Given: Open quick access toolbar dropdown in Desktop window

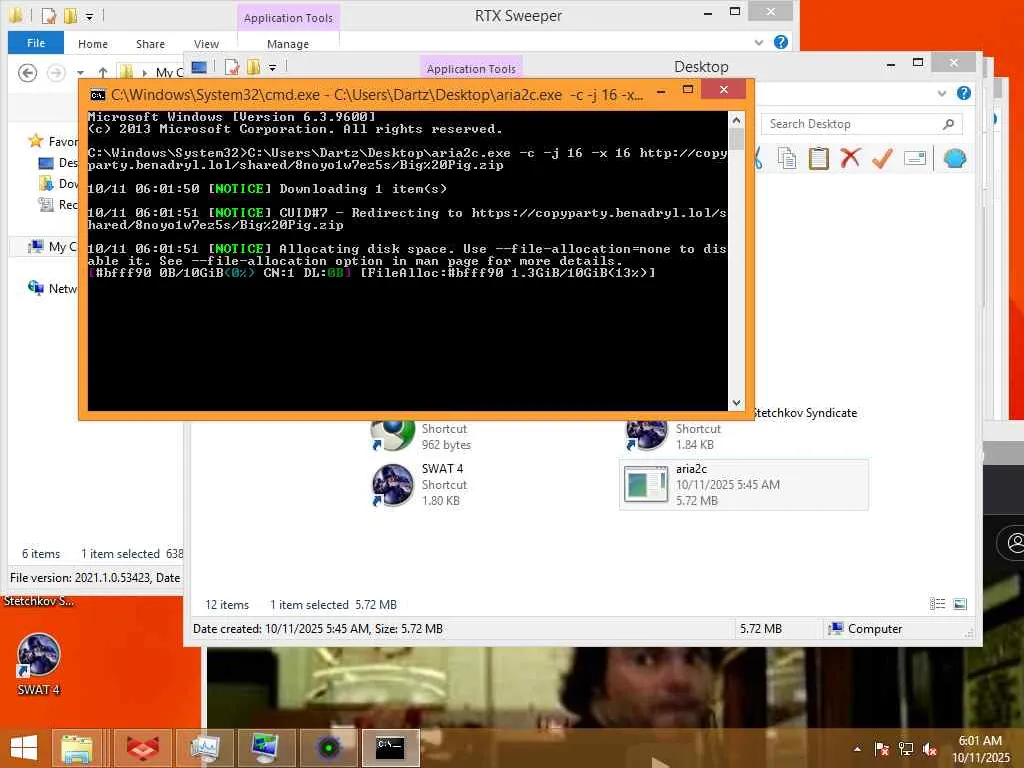Looking at the screenshot, I should 272,67.
